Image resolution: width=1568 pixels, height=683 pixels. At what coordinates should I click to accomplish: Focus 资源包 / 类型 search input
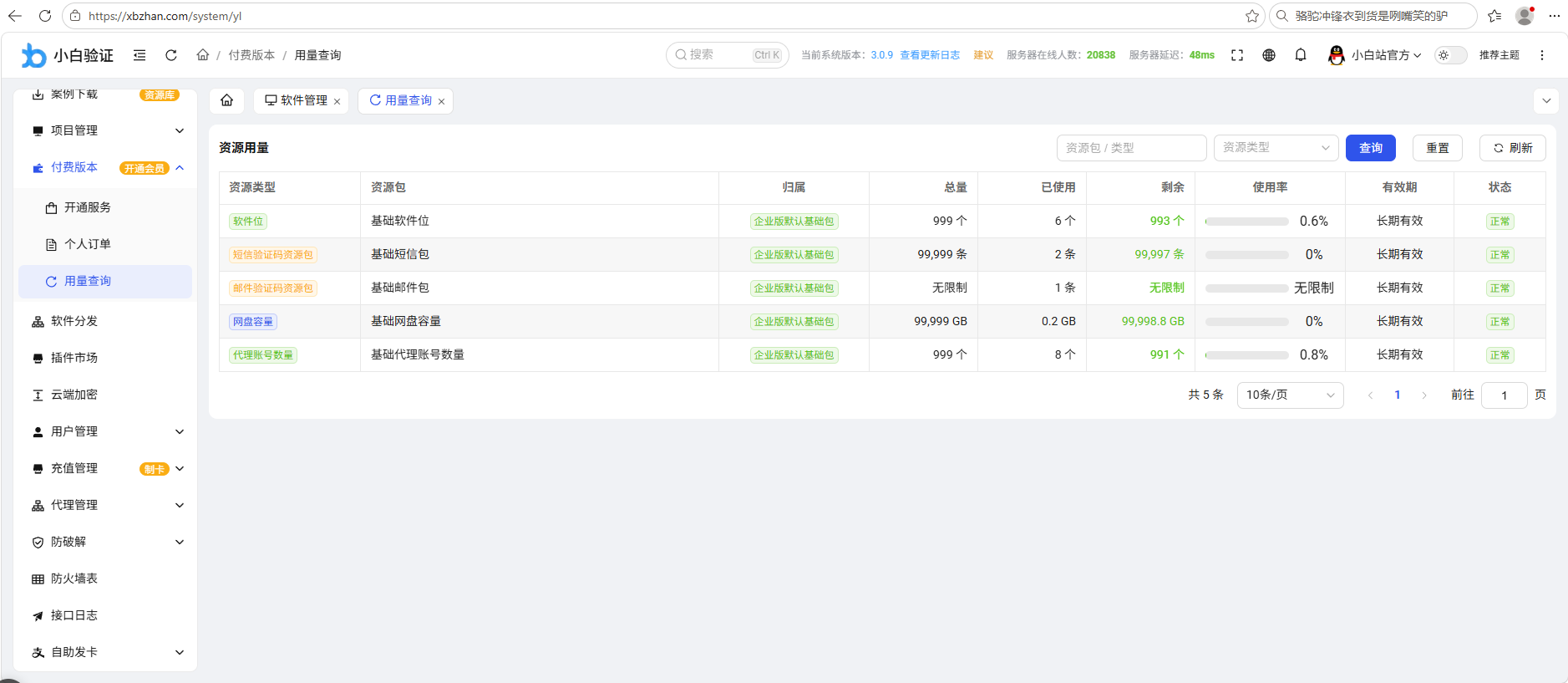(1132, 148)
